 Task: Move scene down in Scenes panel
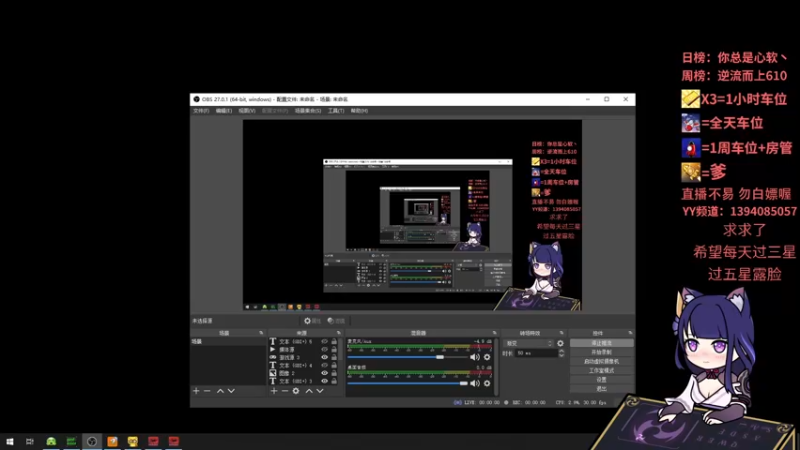231,391
